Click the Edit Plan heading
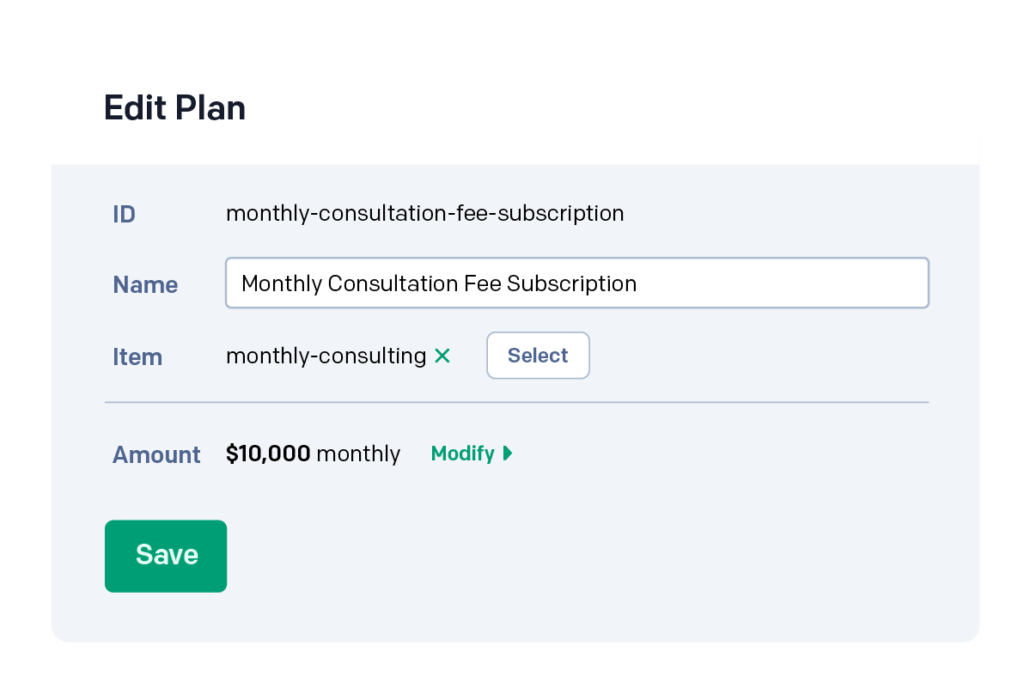Viewport: 1024px width, 682px height. click(174, 107)
